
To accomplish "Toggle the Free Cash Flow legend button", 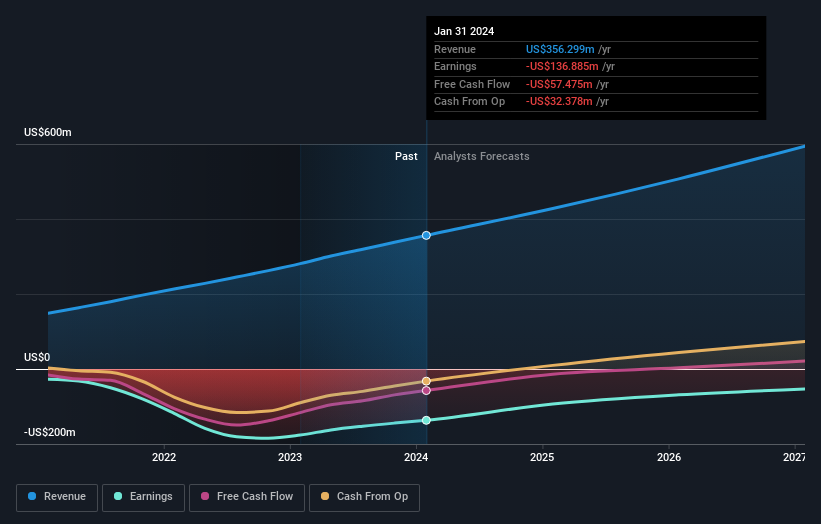I will [x=247, y=497].
